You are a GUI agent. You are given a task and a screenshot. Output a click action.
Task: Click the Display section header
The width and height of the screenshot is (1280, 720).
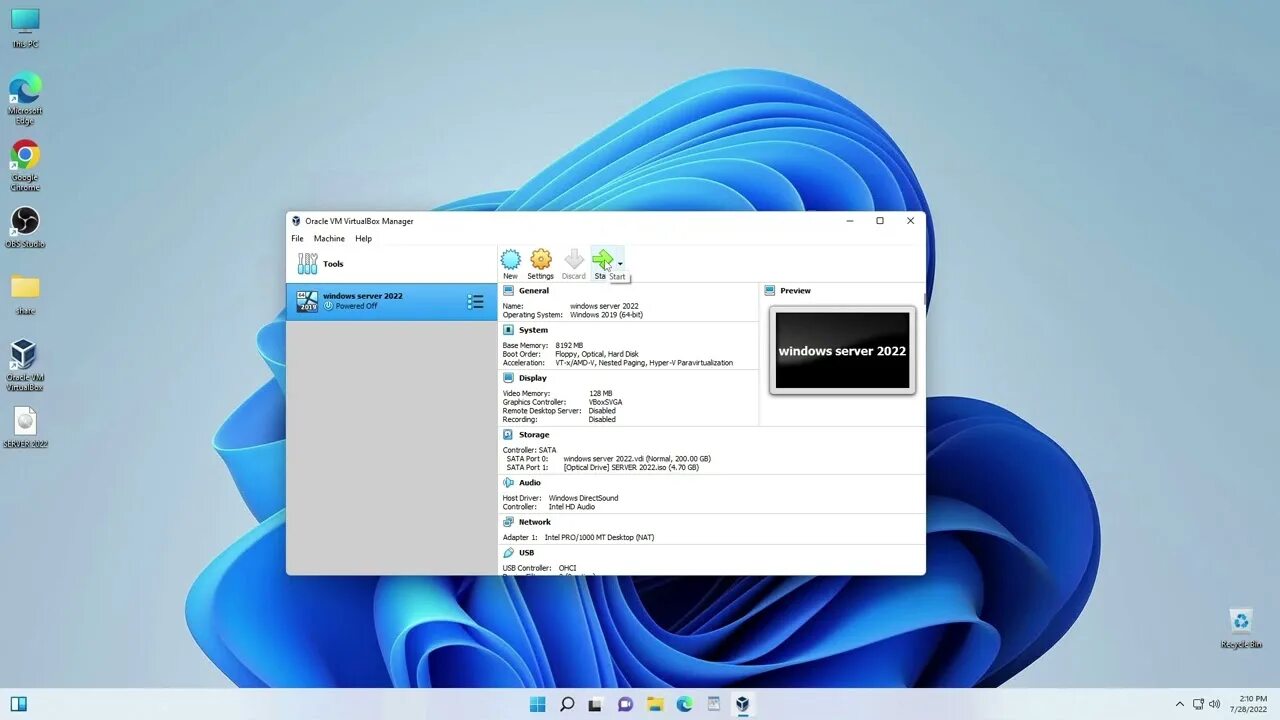click(533, 378)
